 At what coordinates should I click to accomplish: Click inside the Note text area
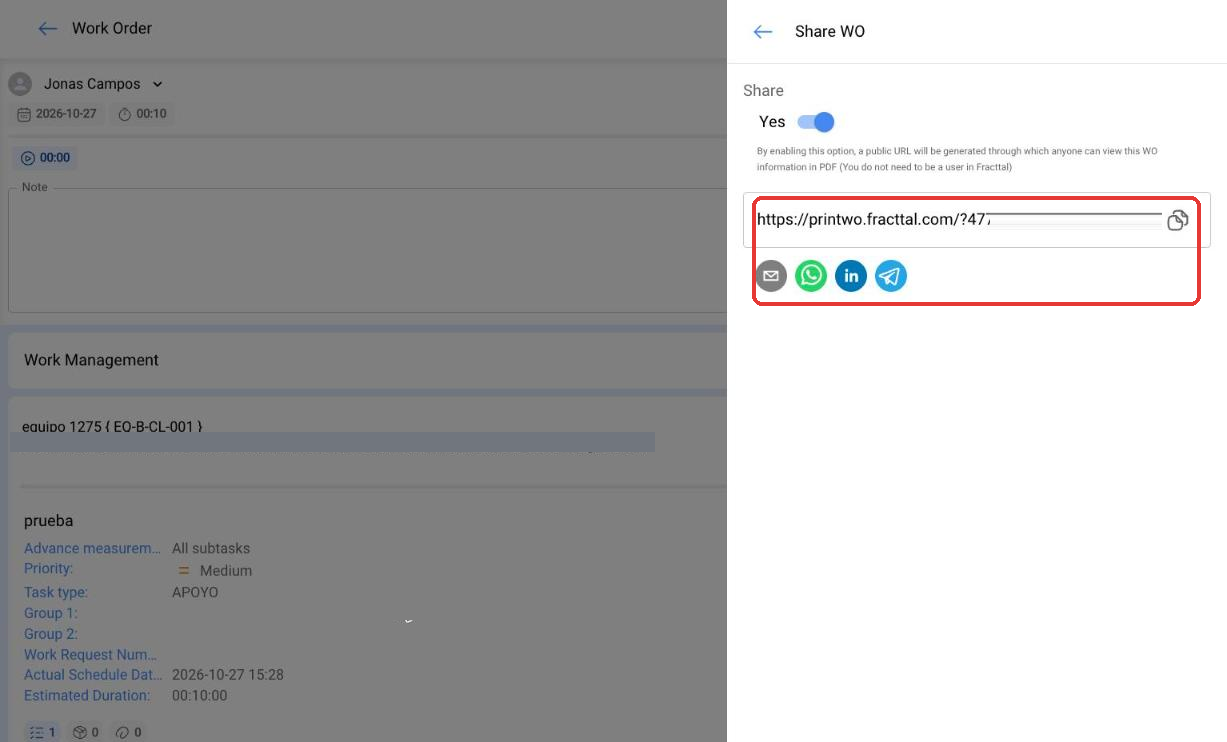[367, 250]
